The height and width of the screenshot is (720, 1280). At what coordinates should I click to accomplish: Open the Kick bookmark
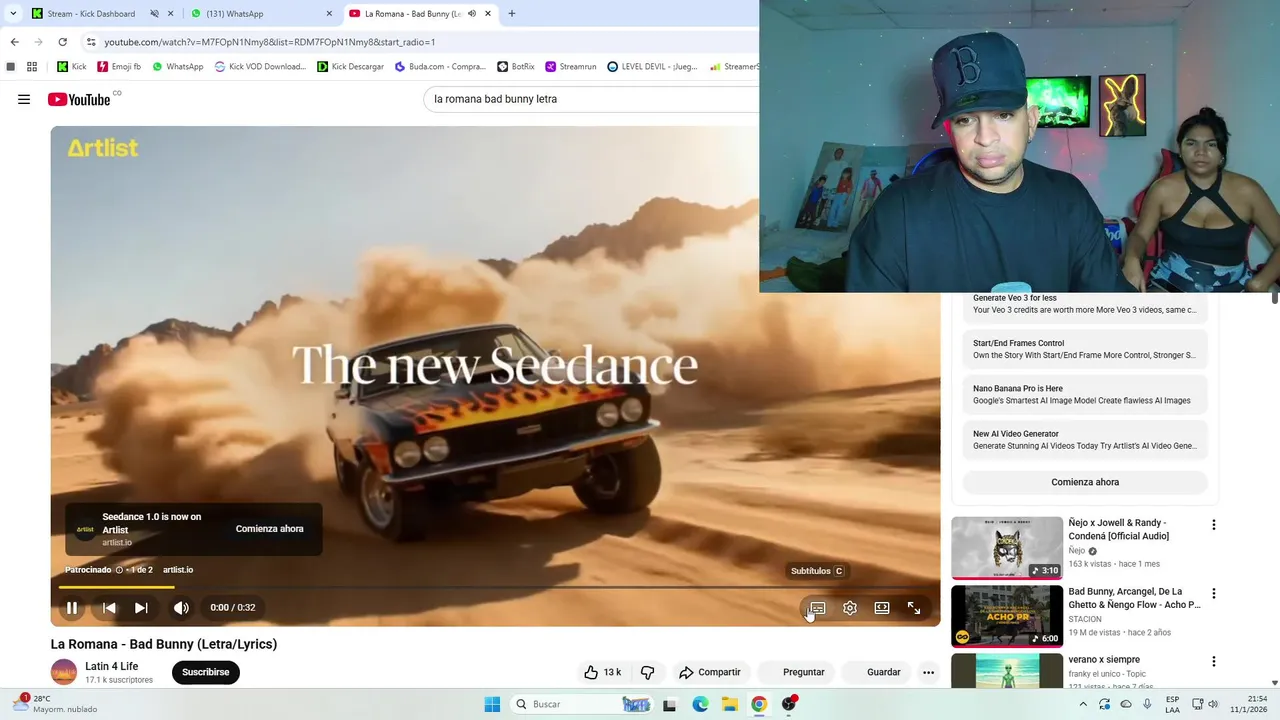click(72, 67)
